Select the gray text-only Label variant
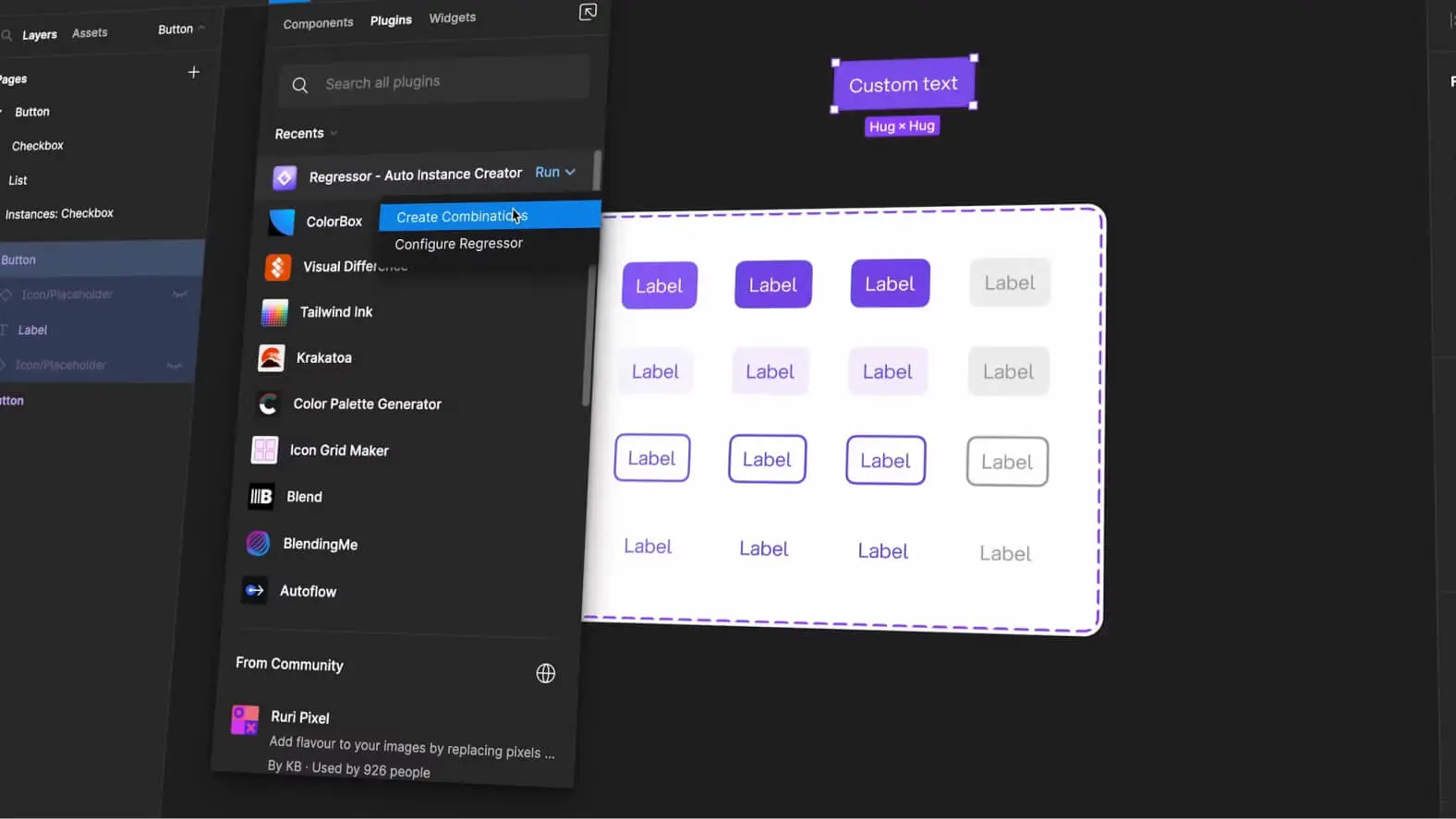Viewport: 1456px width, 819px height. click(1005, 553)
